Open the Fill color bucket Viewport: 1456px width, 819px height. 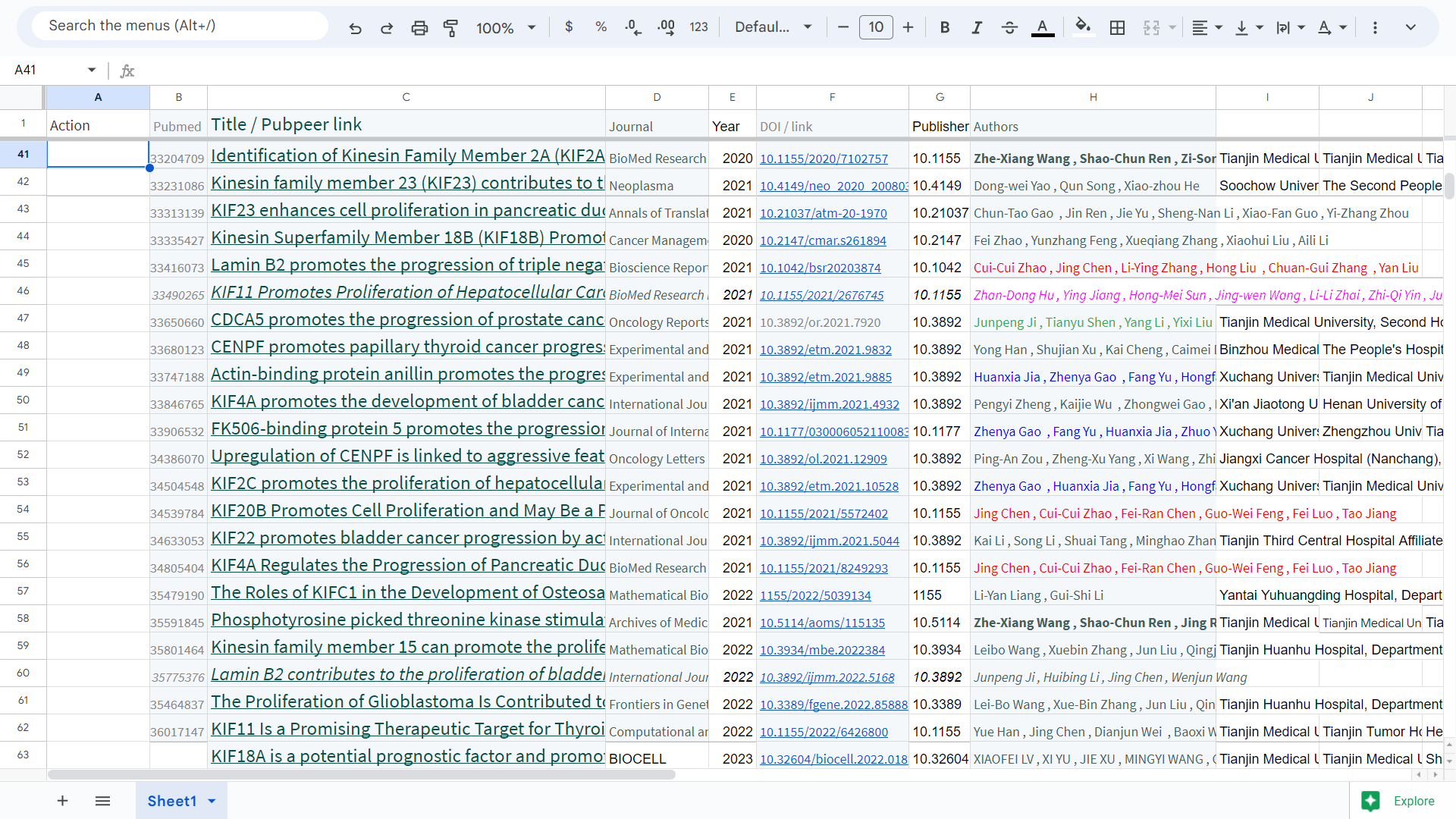1083,27
